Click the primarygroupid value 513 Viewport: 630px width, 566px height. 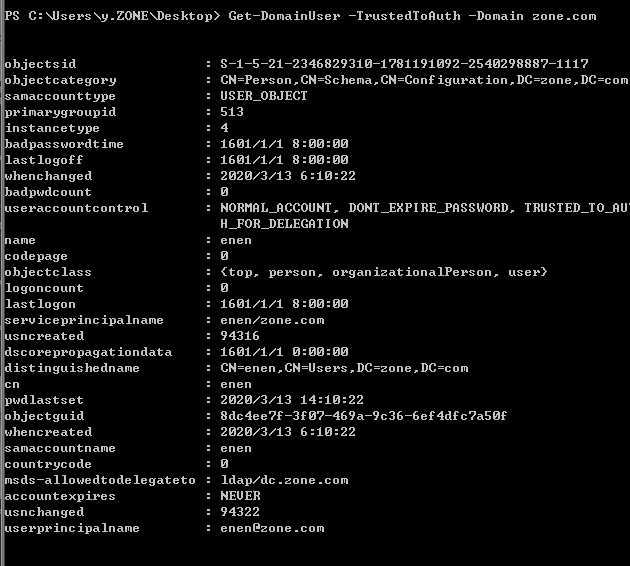pyautogui.click(x=232, y=112)
